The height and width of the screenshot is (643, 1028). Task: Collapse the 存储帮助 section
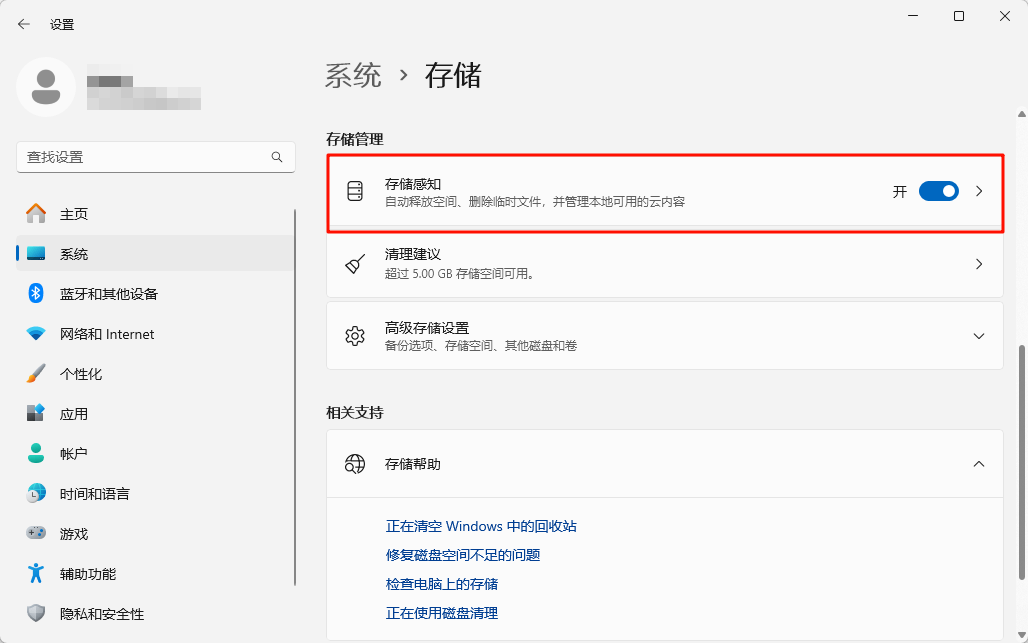click(x=979, y=464)
